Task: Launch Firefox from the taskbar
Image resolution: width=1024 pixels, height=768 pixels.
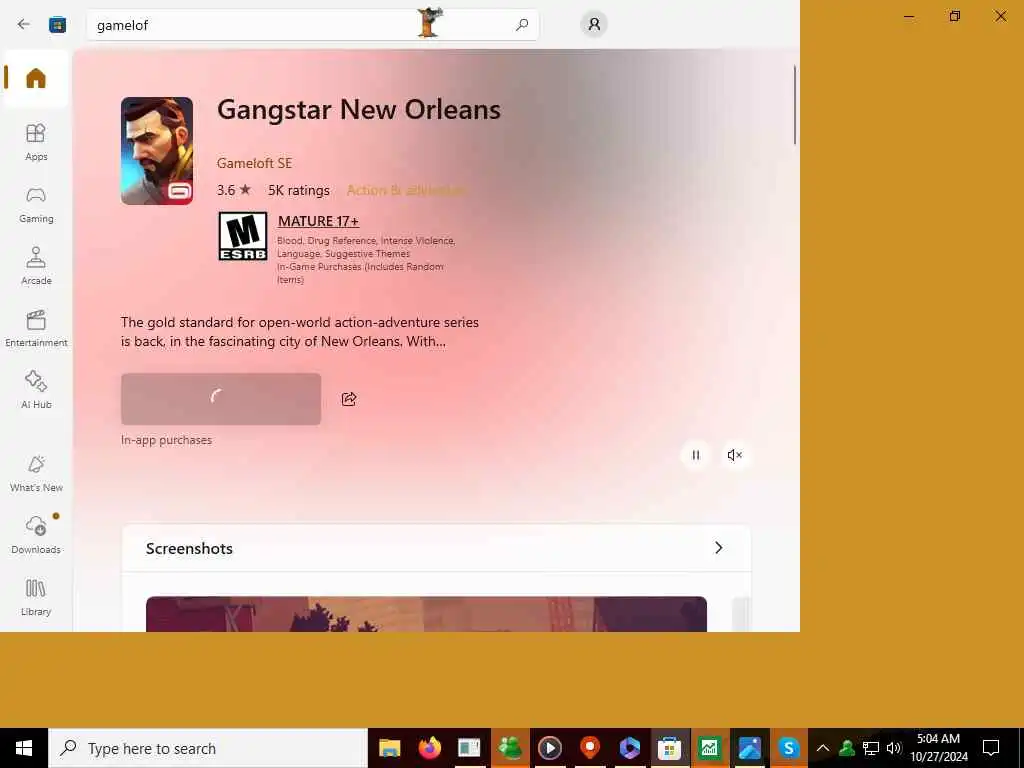Action: click(429, 748)
